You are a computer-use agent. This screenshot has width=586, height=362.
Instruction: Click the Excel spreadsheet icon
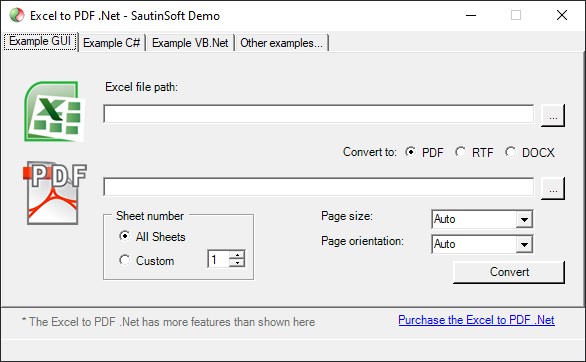click(55, 111)
